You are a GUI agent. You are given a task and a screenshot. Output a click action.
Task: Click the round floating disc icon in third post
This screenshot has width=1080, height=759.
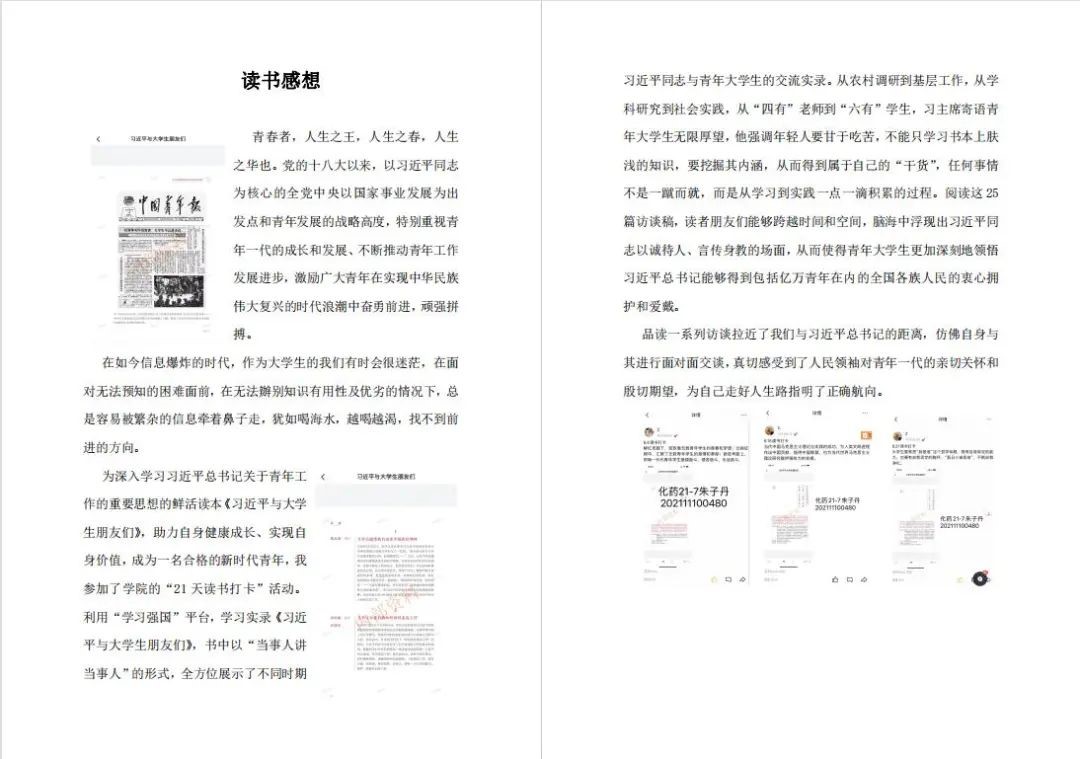pyautogui.click(x=981, y=577)
